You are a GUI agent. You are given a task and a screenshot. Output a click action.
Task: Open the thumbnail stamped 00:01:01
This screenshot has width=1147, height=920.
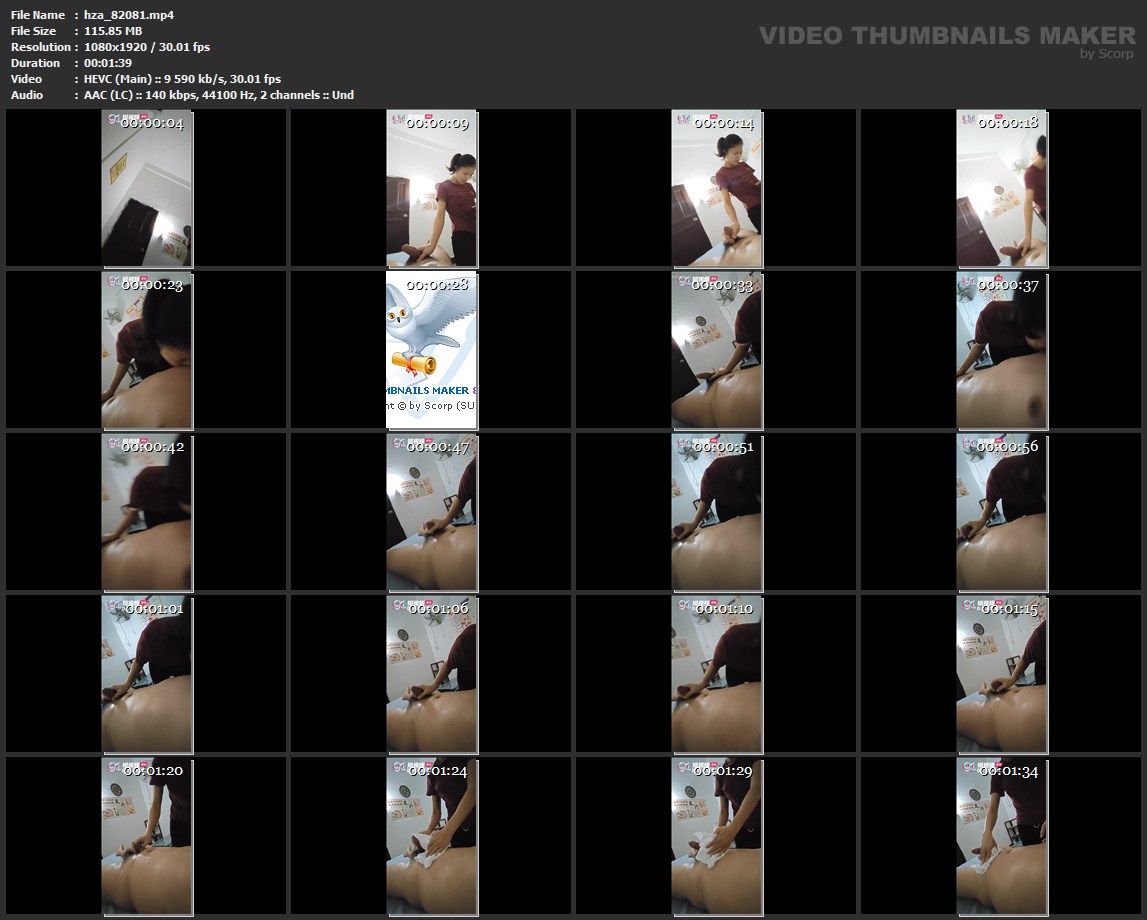click(147, 674)
